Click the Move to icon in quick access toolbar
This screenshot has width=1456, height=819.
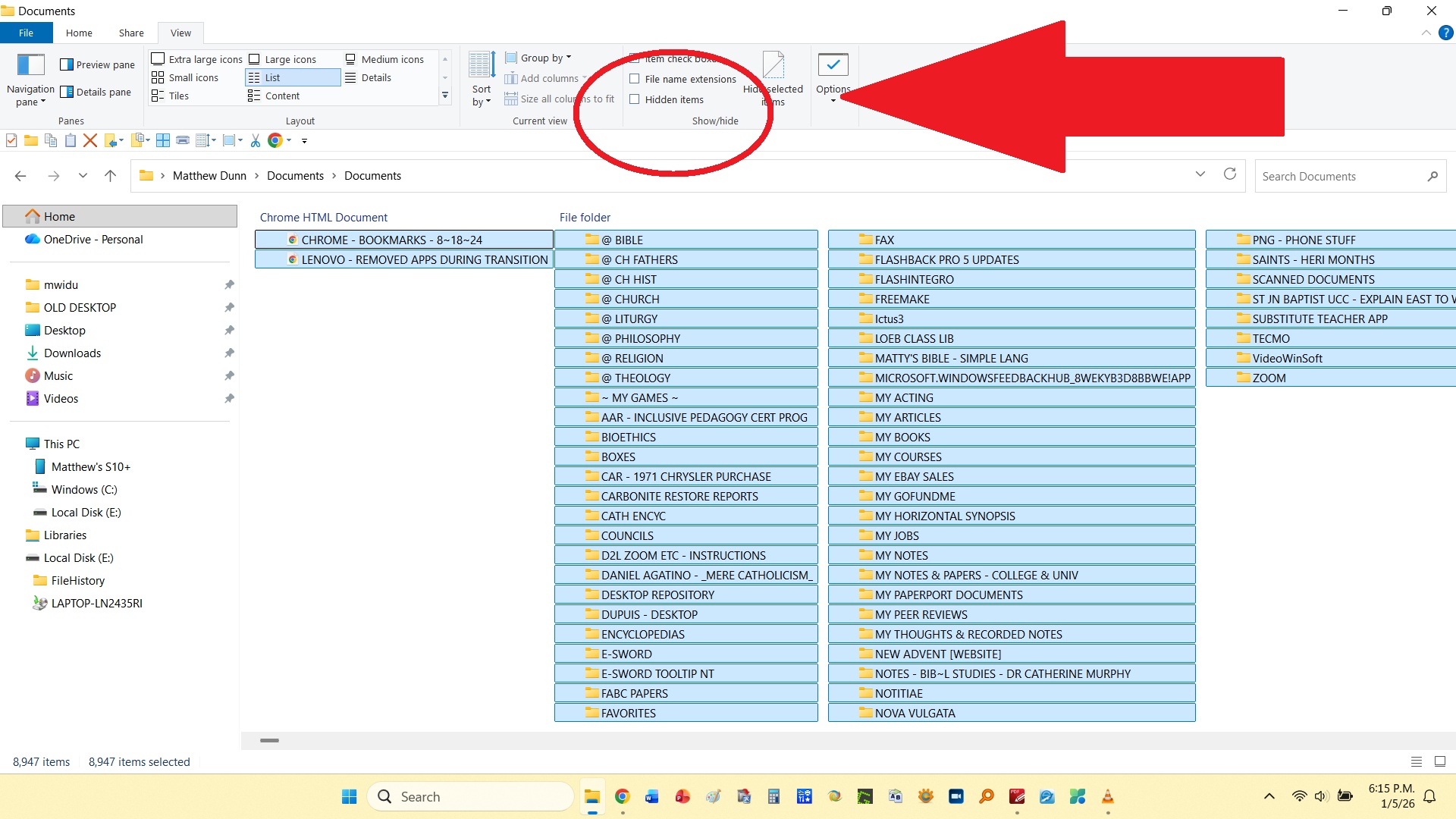[111, 140]
